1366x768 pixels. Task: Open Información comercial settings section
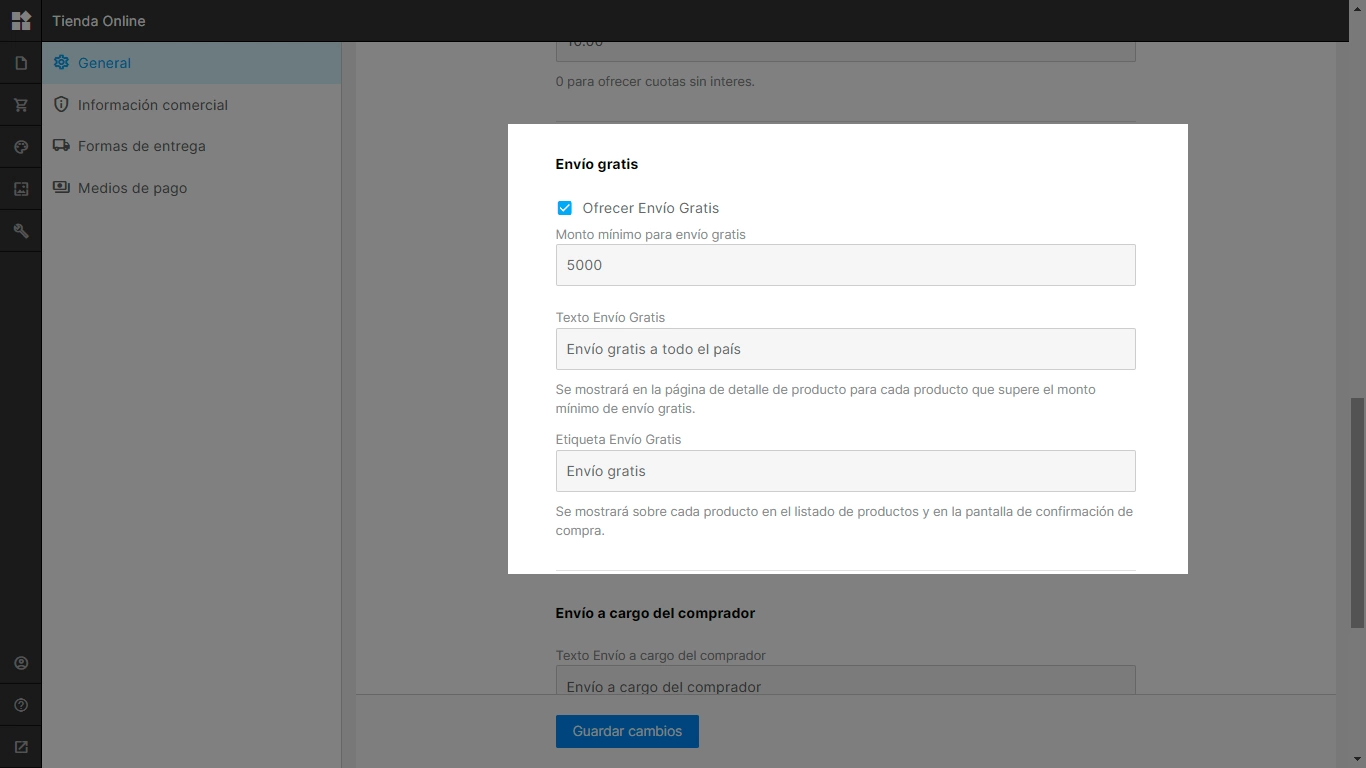pyautogui.click(x=191, y=105)
